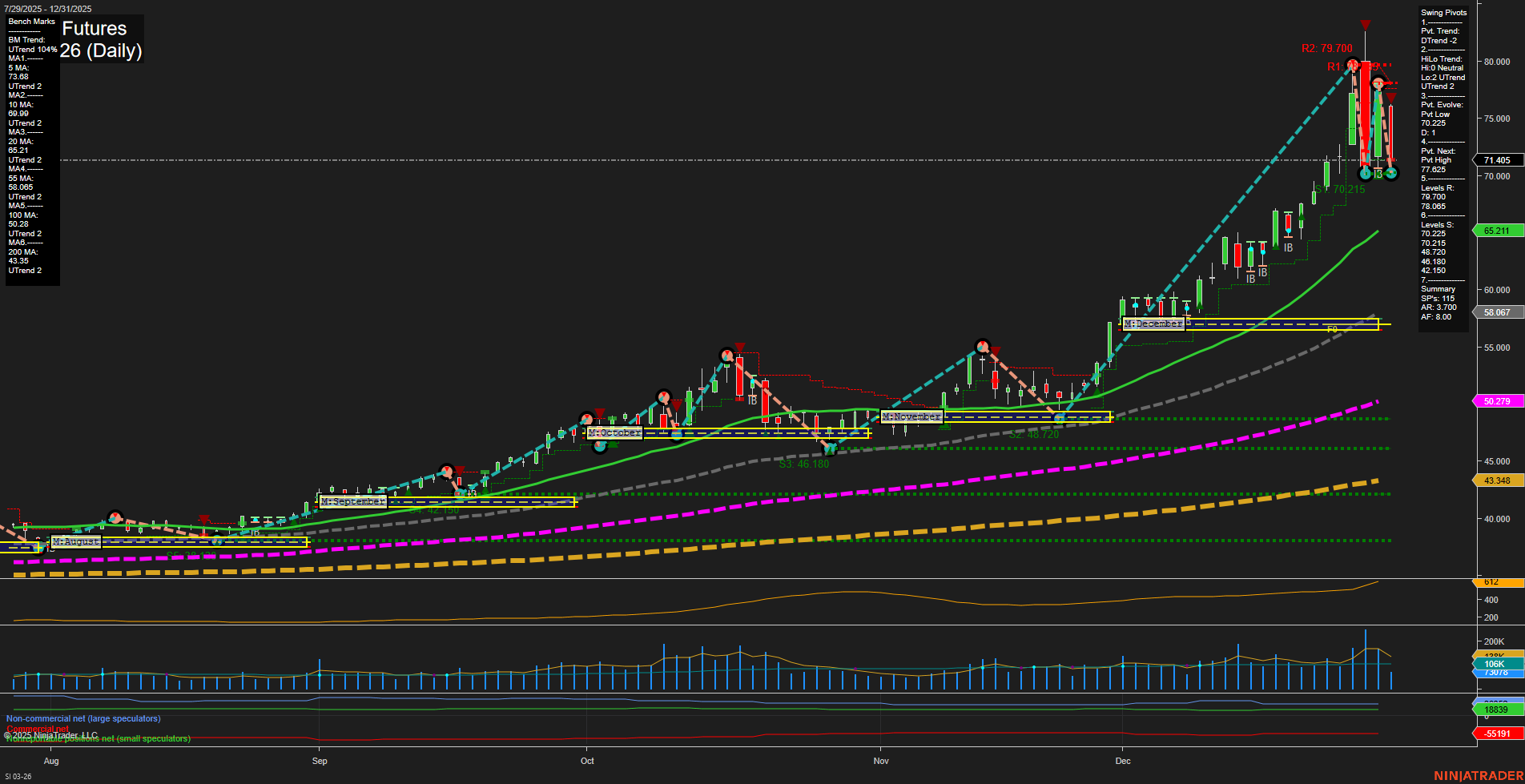
Task: Click the 7/29/2025 - 12/31/2025 date range field
Action: pos(48,8)
